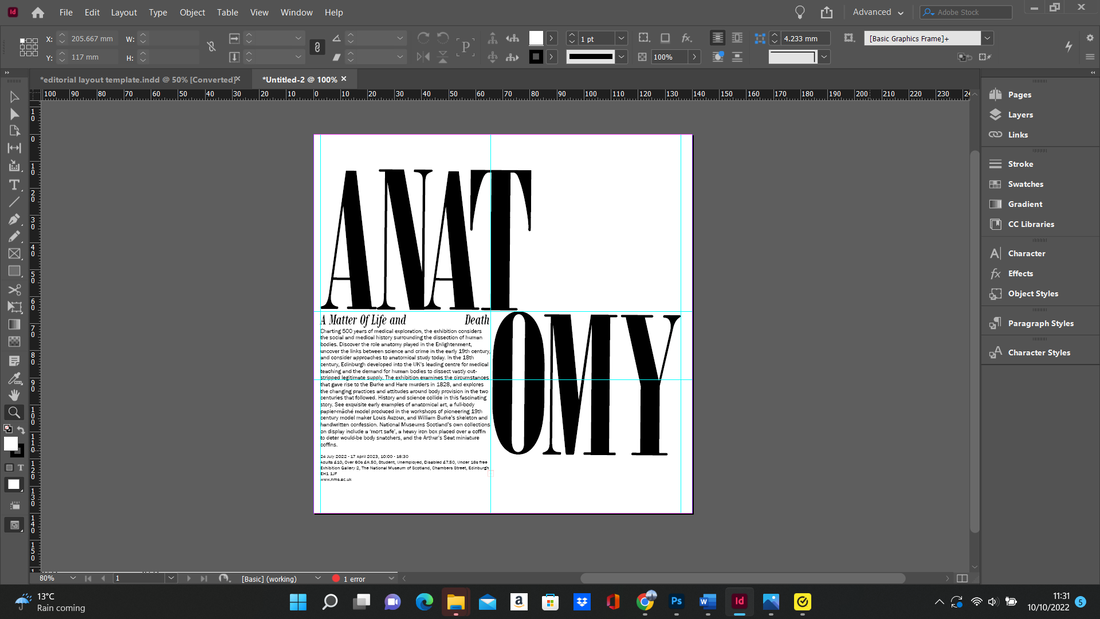Select the Pen tool
Image resolution: width=1100 pixels, height=619 pixels.
pyautogui.click(x=14, y=220)
